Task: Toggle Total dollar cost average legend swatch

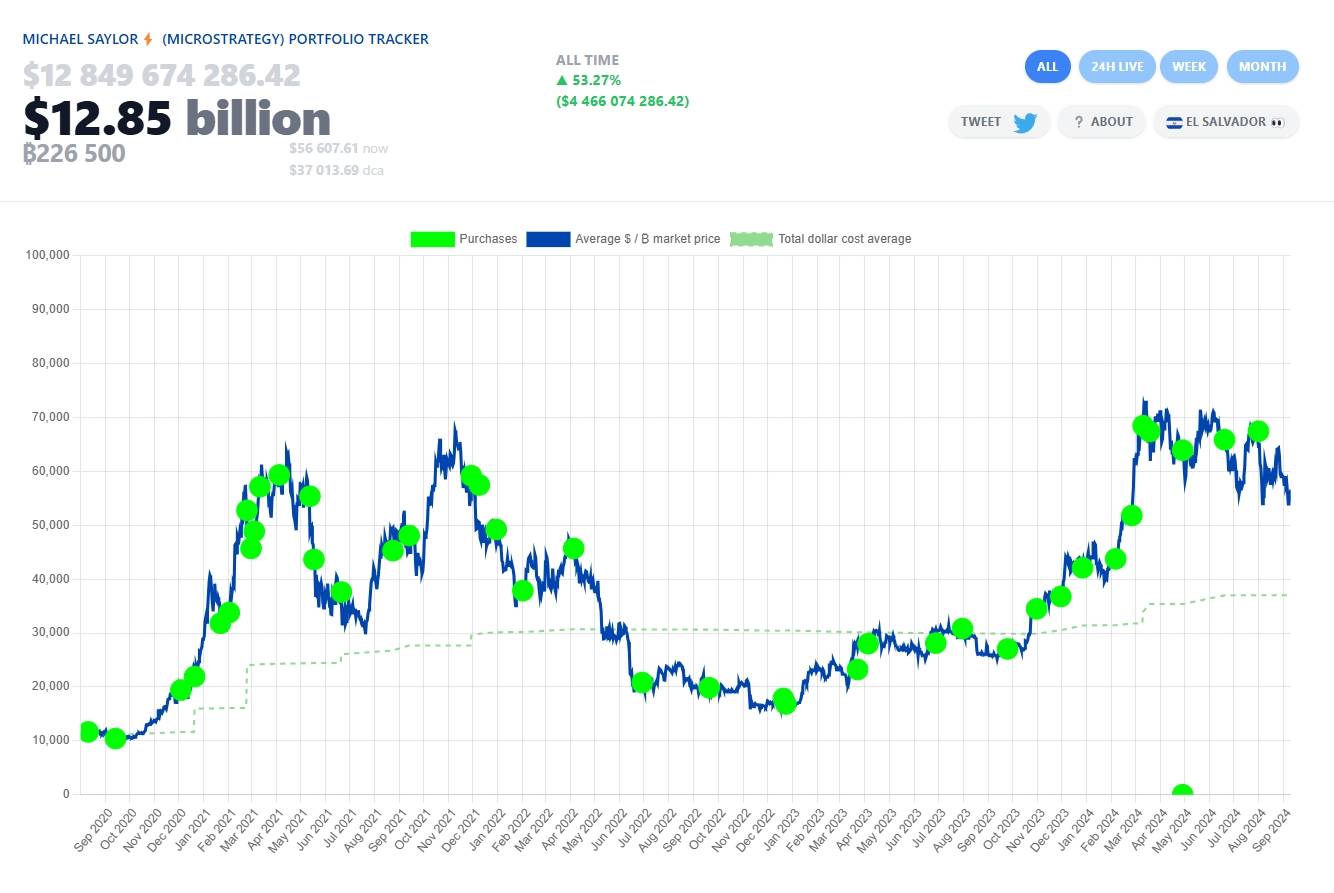Action: pyautogui.click(x=752, y=239)
